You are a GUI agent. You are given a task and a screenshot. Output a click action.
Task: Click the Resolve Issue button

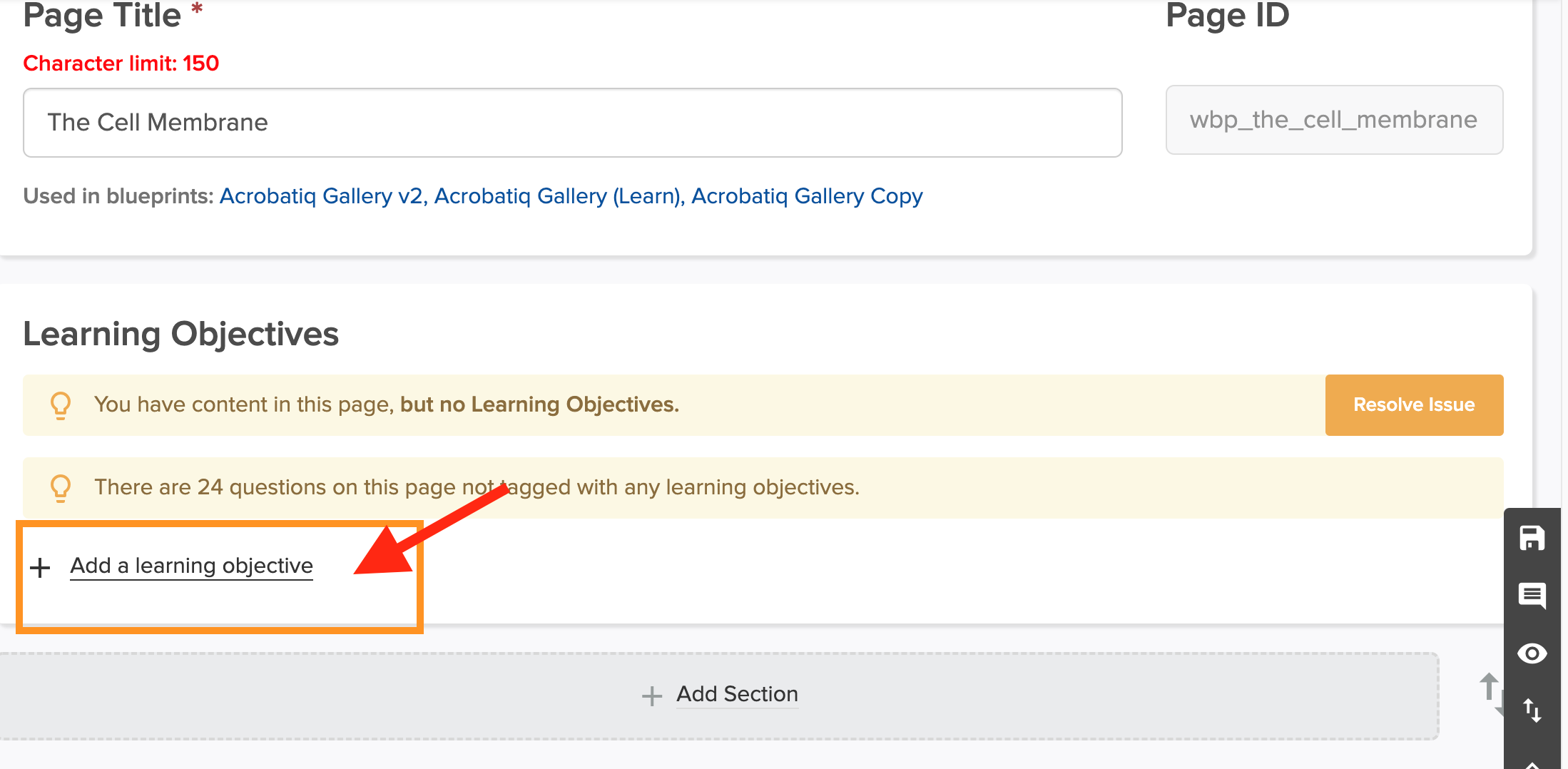[x=1414, y=404]
